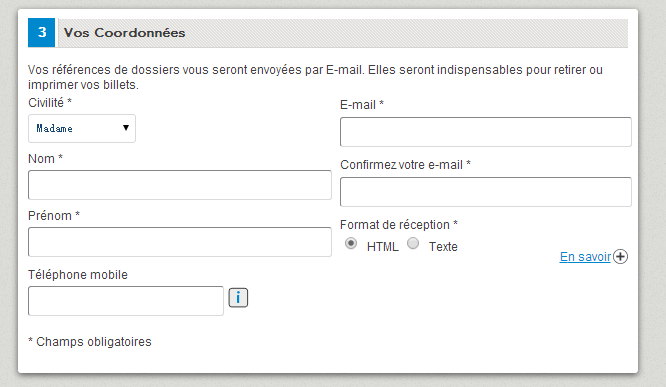Viewport: 666px width, 387px height.
Task: Click the info icon beside mobile phone field
Action: click(x=238, y=297)
